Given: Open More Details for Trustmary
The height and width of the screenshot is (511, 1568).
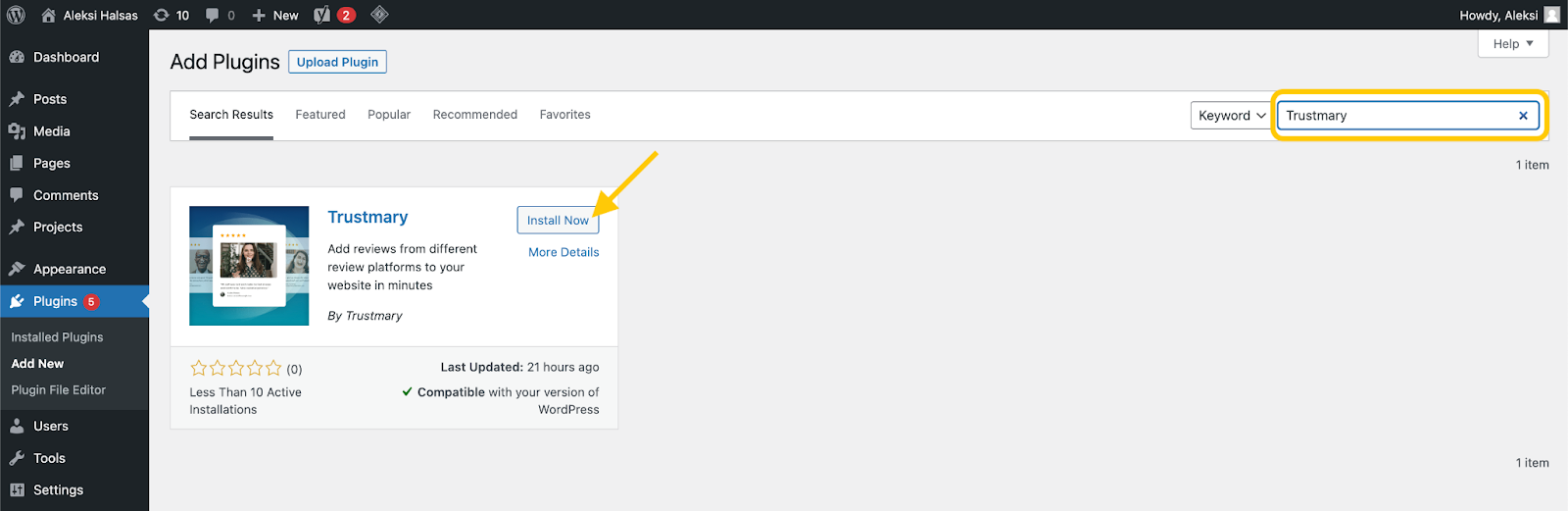Looking at the screenshot, I should (563, 252).
